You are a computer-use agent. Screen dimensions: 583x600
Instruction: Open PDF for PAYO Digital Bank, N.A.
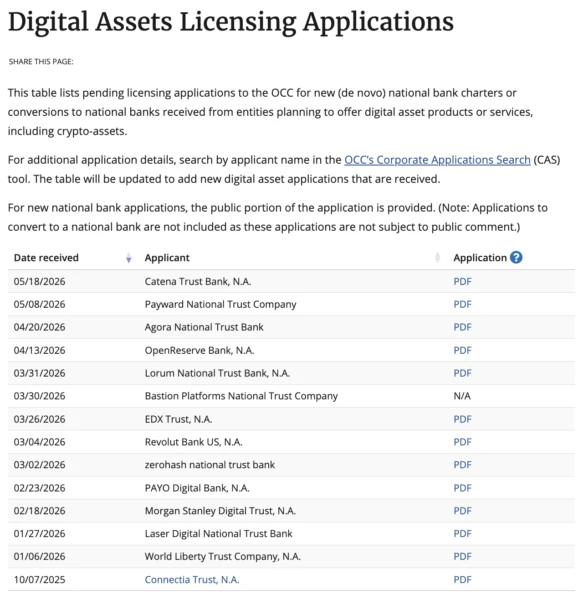(x=462, y=488)
